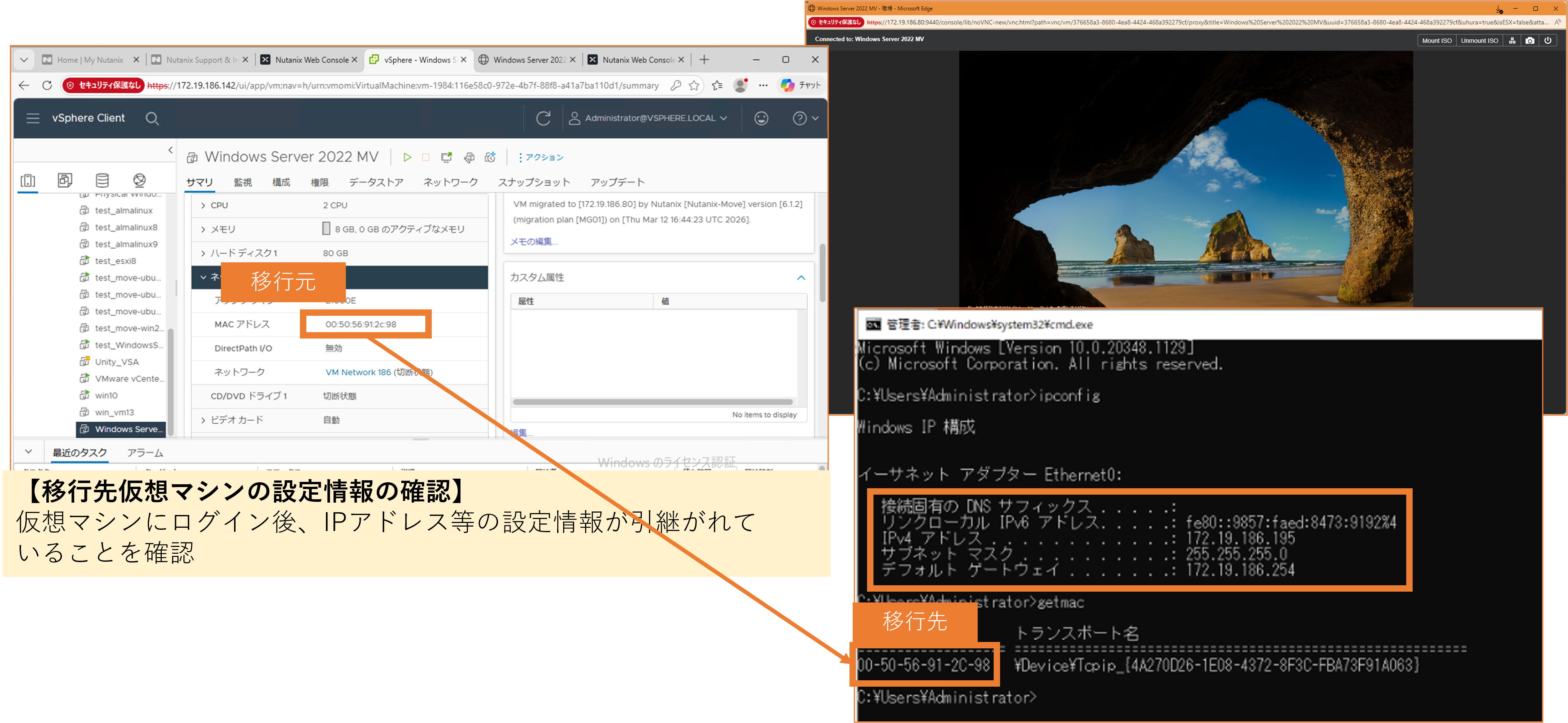Open the vSphere Client hamburger menu
This screenshot has height=723, width=1568.
coord(33,118)
